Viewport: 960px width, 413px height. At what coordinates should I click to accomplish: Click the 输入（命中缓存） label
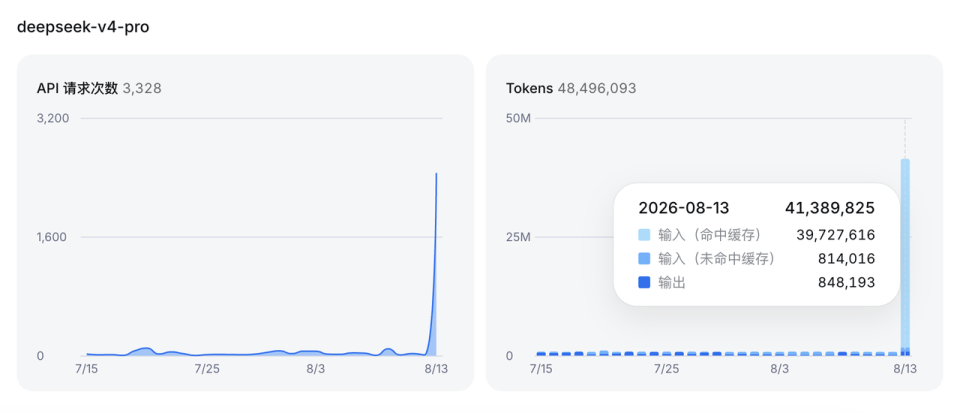(x=710, y=235)
